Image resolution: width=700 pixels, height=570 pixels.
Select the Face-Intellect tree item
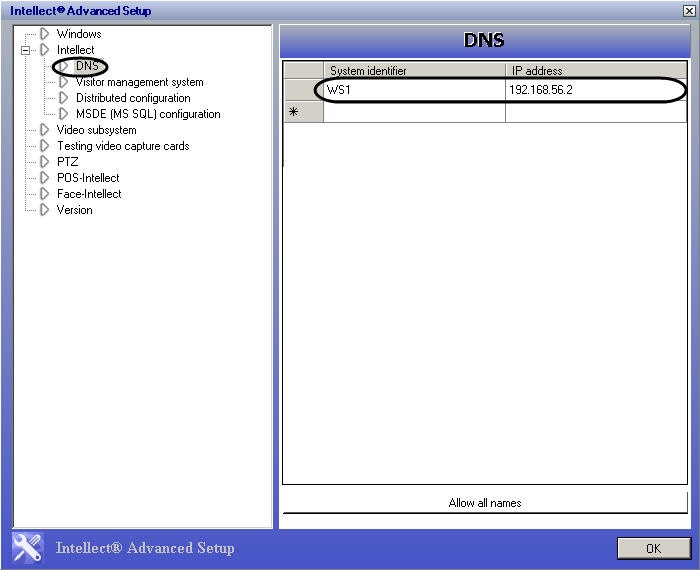89,194
